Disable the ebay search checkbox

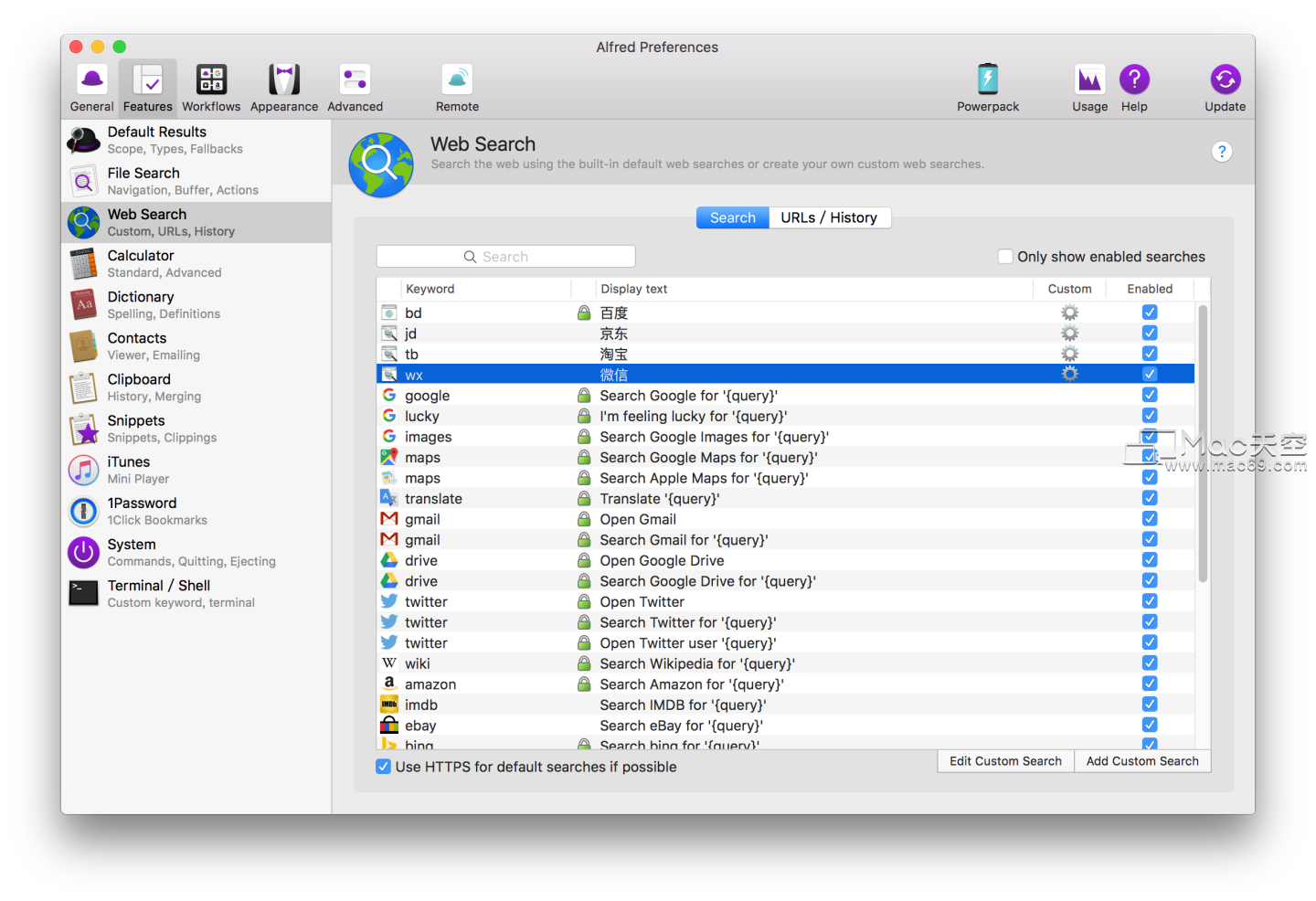(1150, 725)
